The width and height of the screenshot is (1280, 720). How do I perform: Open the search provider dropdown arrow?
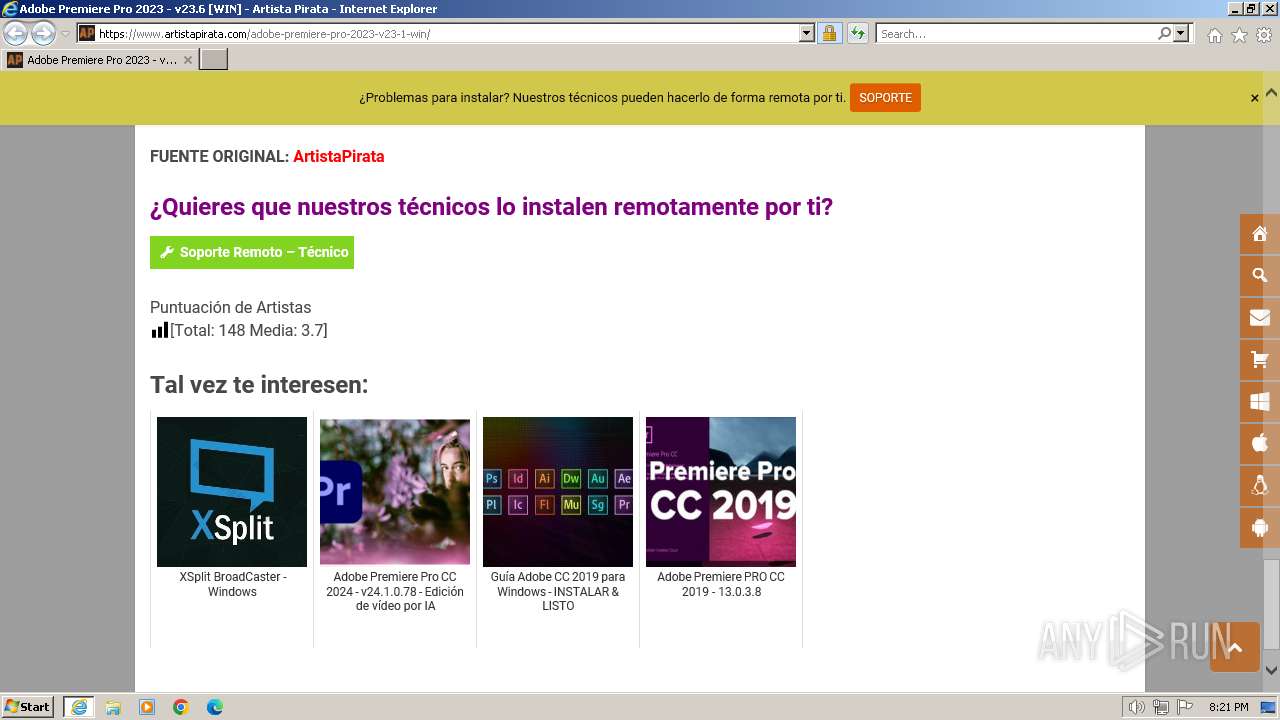(1181, 33)
